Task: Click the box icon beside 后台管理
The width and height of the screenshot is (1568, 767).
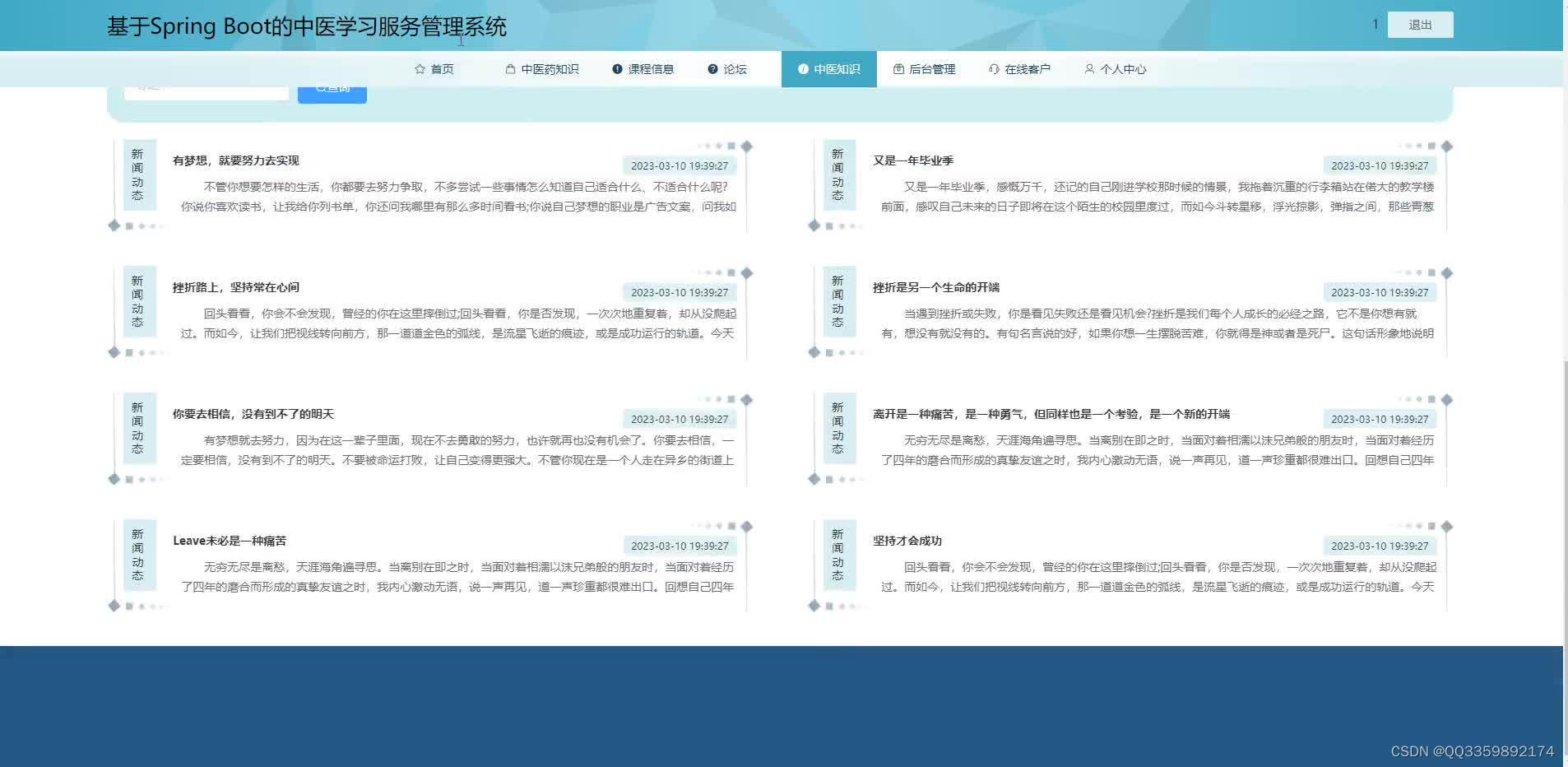Action: pos(898,69)
